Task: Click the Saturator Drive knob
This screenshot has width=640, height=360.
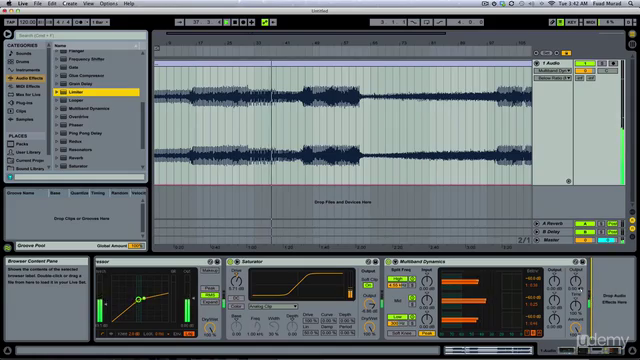Action: pos(236,281)
